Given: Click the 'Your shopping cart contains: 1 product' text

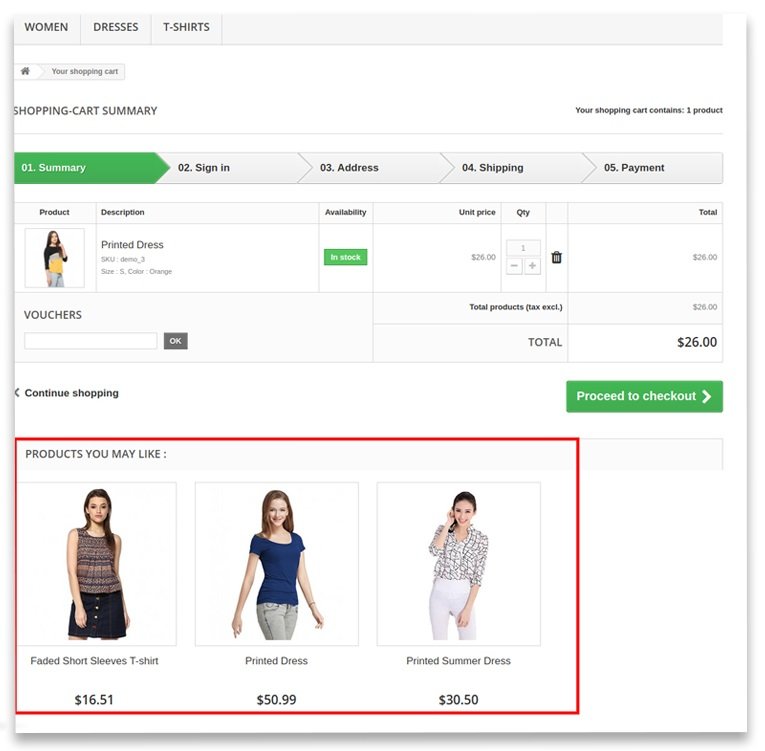Looking at the screenshot, I should (649, 110).
